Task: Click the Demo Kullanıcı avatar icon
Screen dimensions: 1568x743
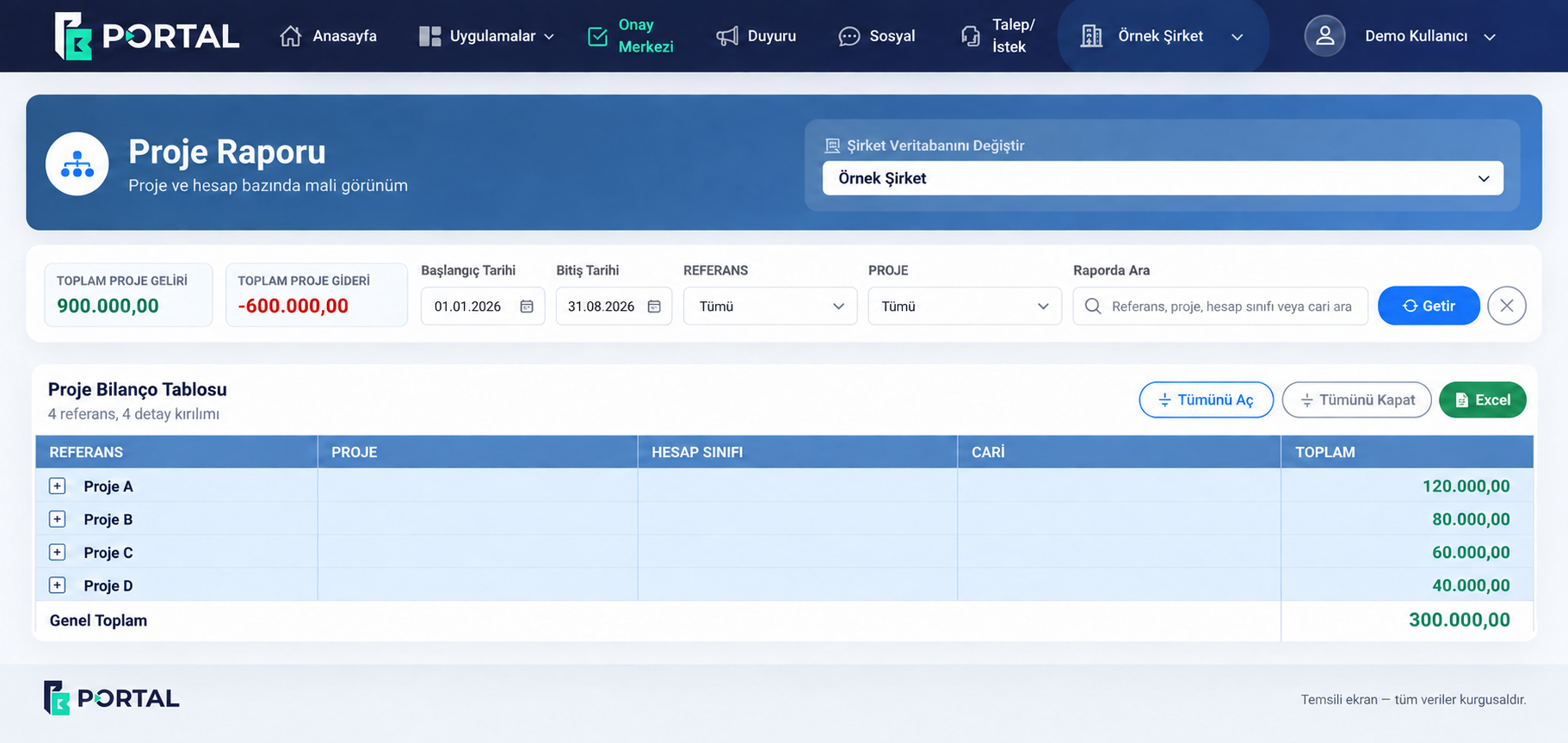Action: click(x=1325, y=36)
